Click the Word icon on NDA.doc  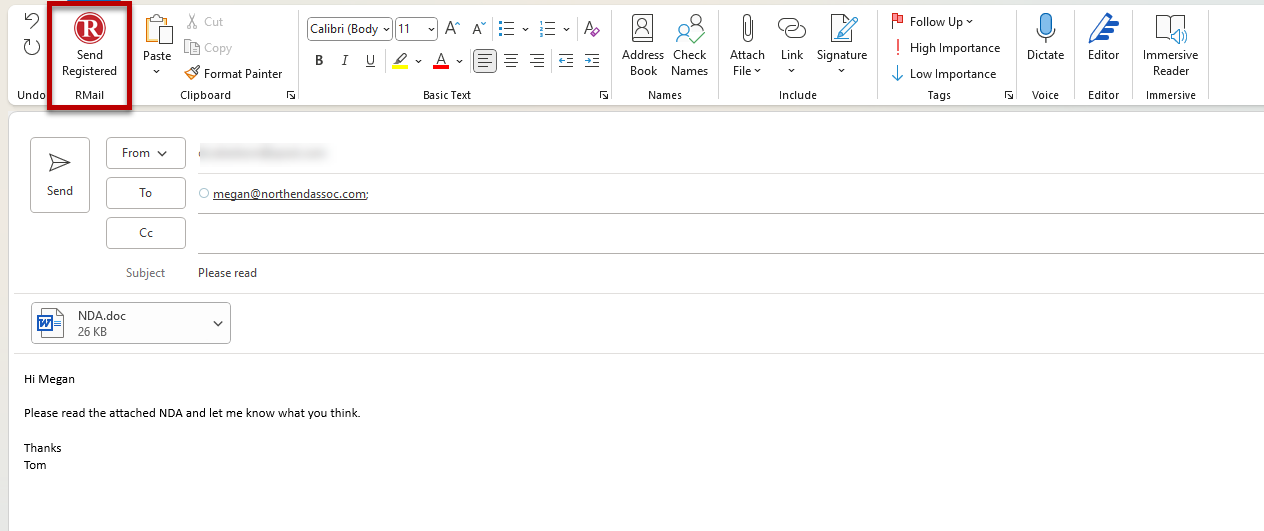coord(50,323)
